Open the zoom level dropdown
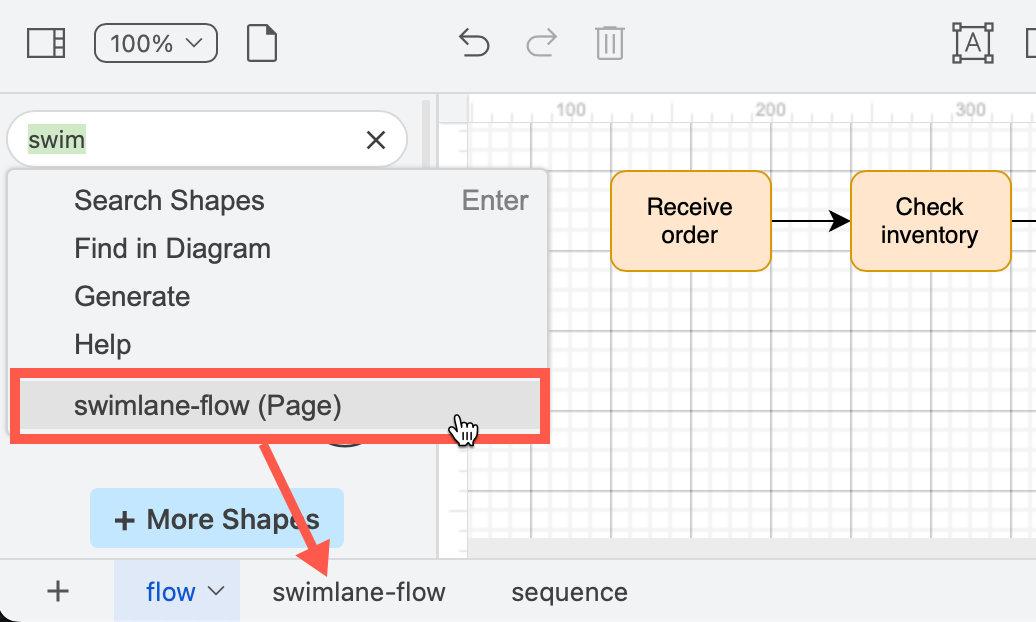This screenshot has height=622, width=1036. [x=155, y=42]
